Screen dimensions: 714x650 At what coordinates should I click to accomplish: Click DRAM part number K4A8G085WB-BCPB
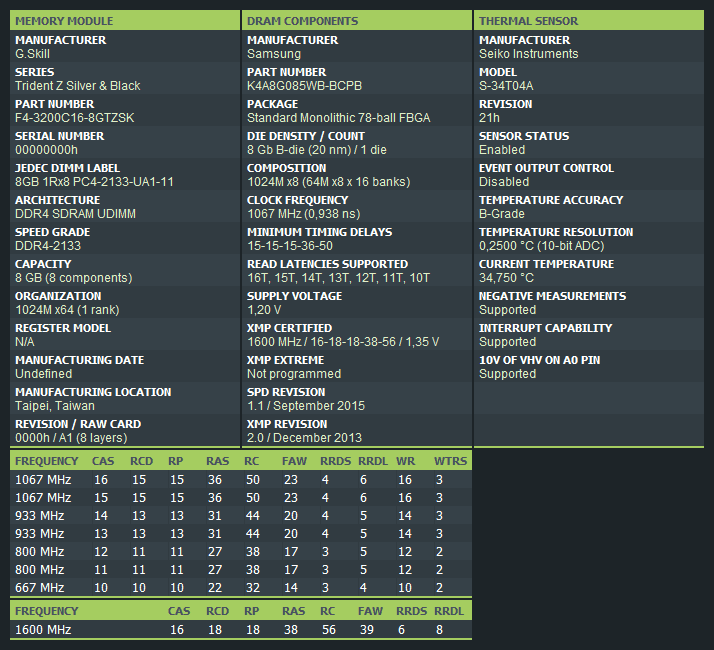(305, 86)
